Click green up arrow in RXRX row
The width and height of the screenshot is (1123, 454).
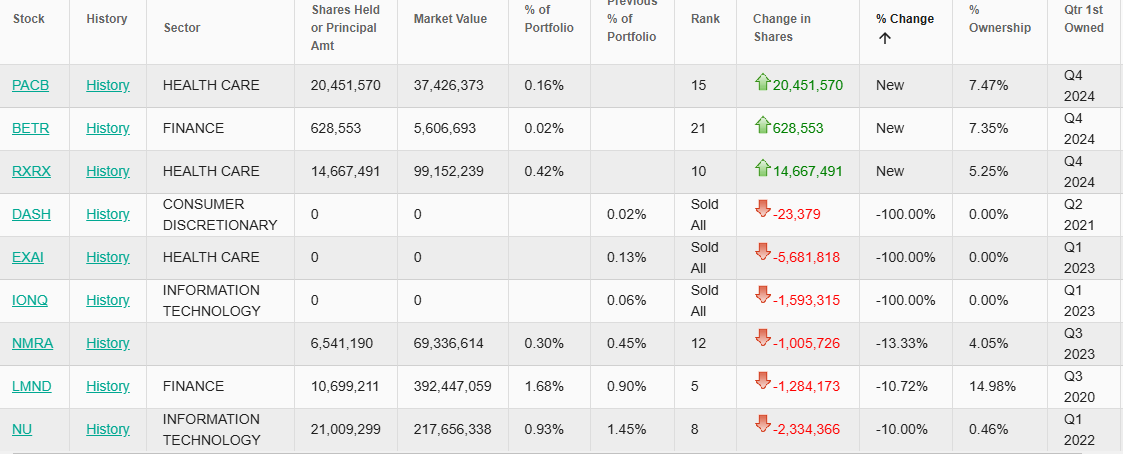[763, 168]
